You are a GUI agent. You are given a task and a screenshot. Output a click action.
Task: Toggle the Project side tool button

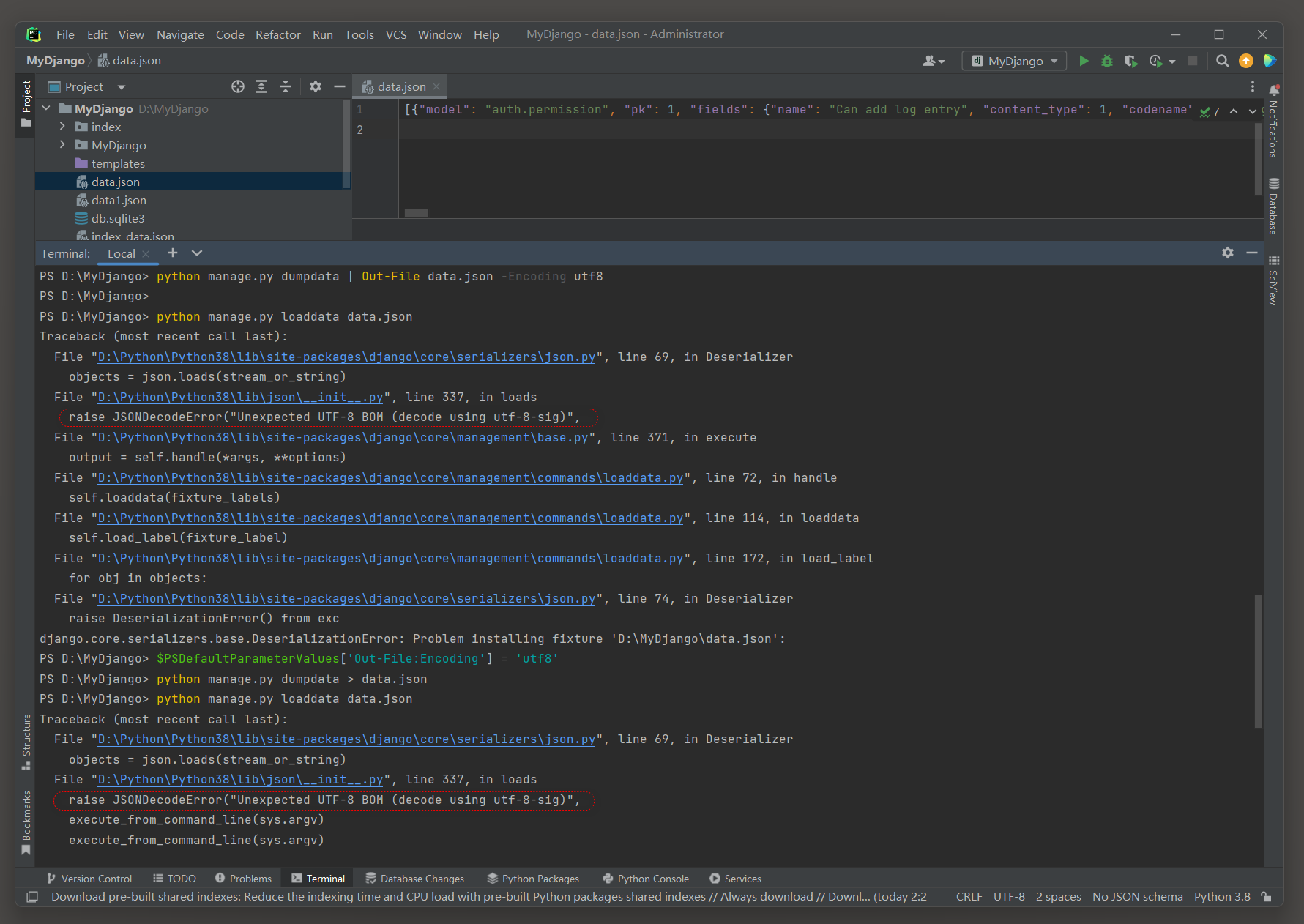point(26,103)
